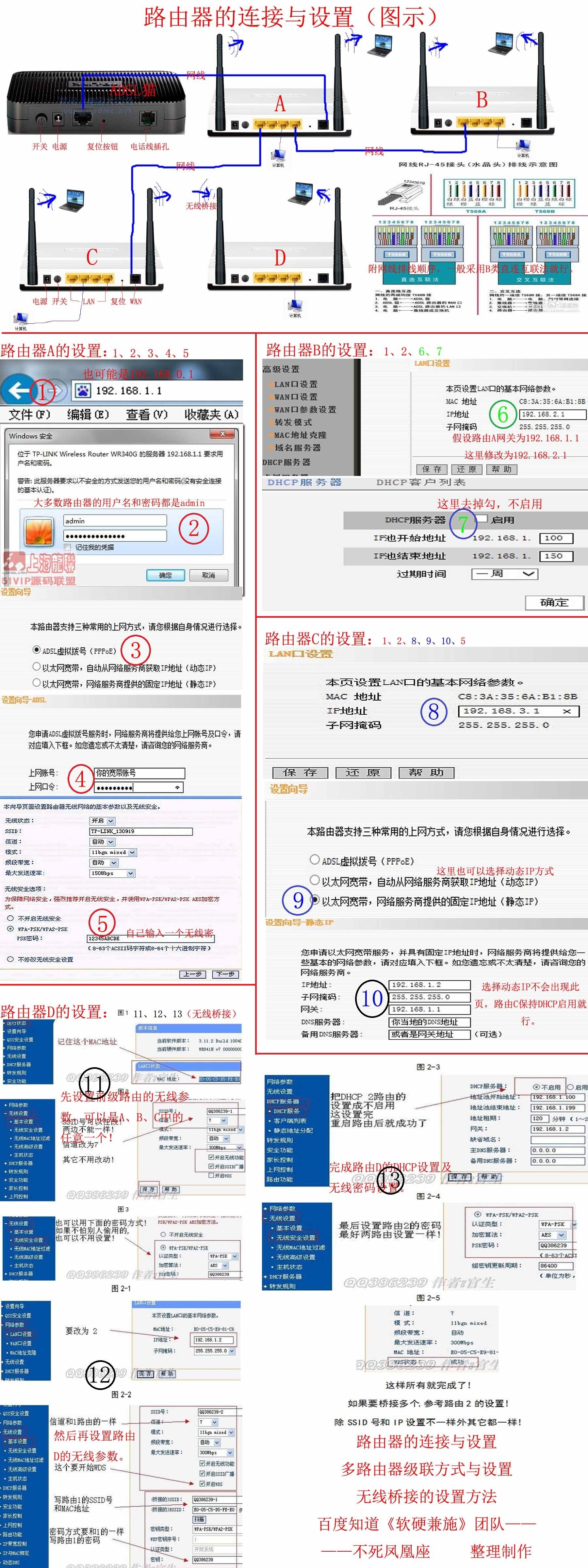Viewport: 588px width, 1568px height.
Task: Select 静态IP radio option in router A wizard
Action: pyautogui.click(x=37, y=683)
